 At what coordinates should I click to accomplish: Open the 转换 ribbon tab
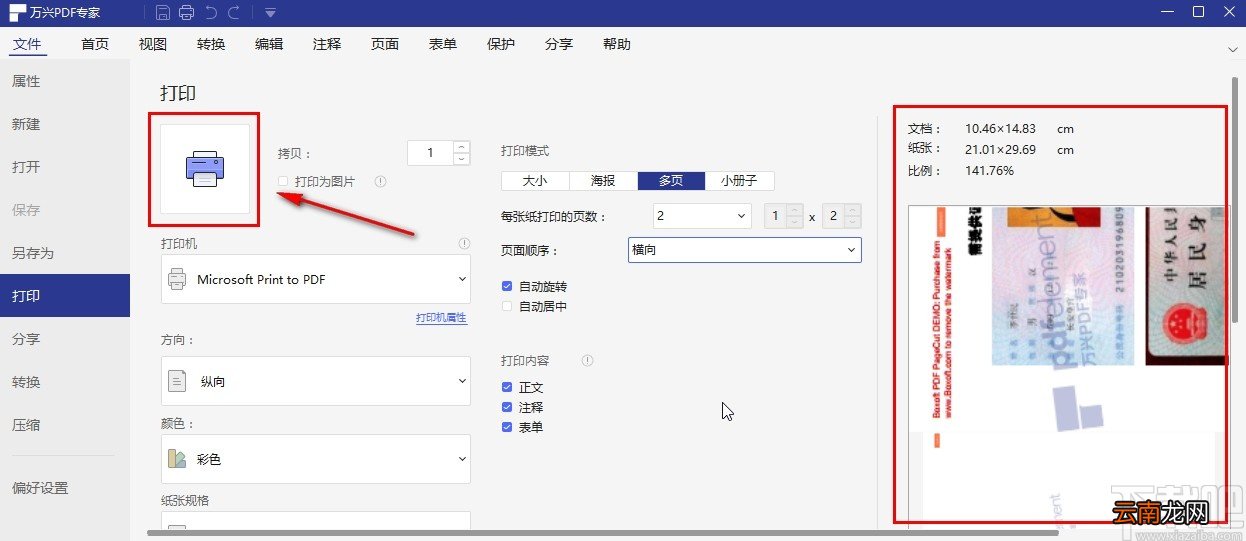tap(211, 44)
